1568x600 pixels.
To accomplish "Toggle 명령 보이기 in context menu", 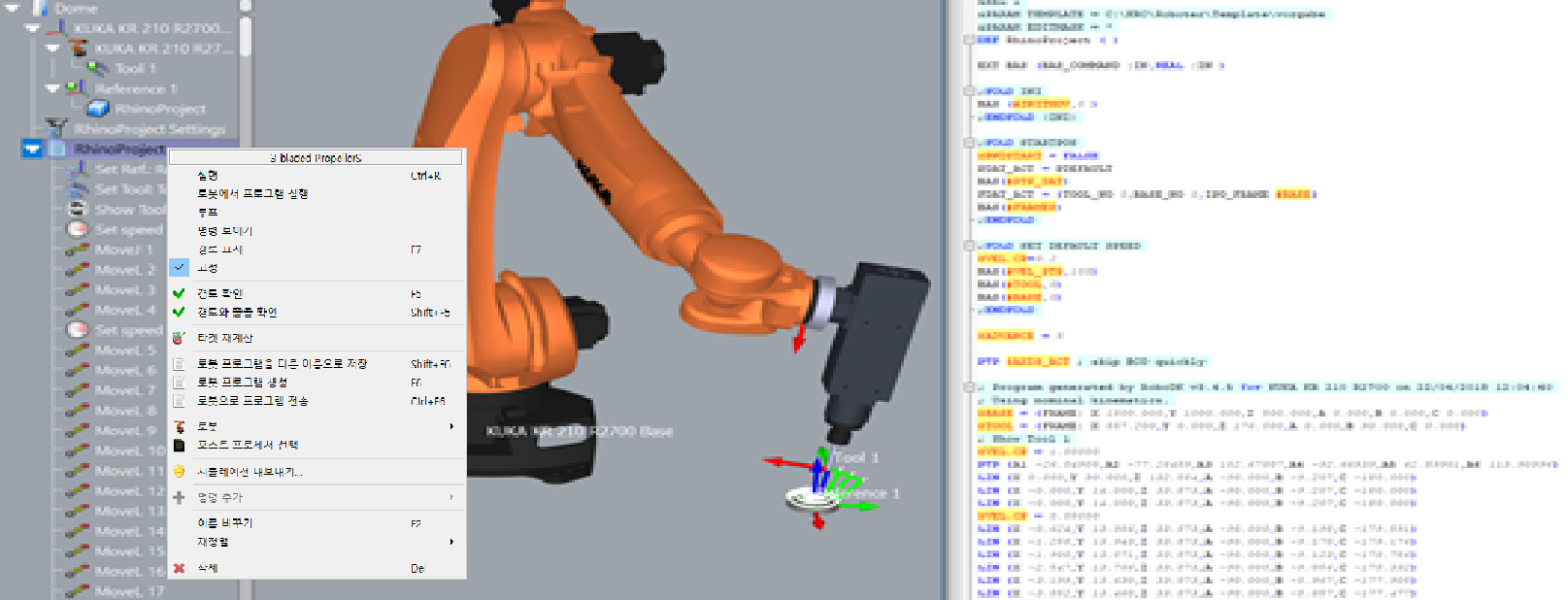I will pos(317,231).
